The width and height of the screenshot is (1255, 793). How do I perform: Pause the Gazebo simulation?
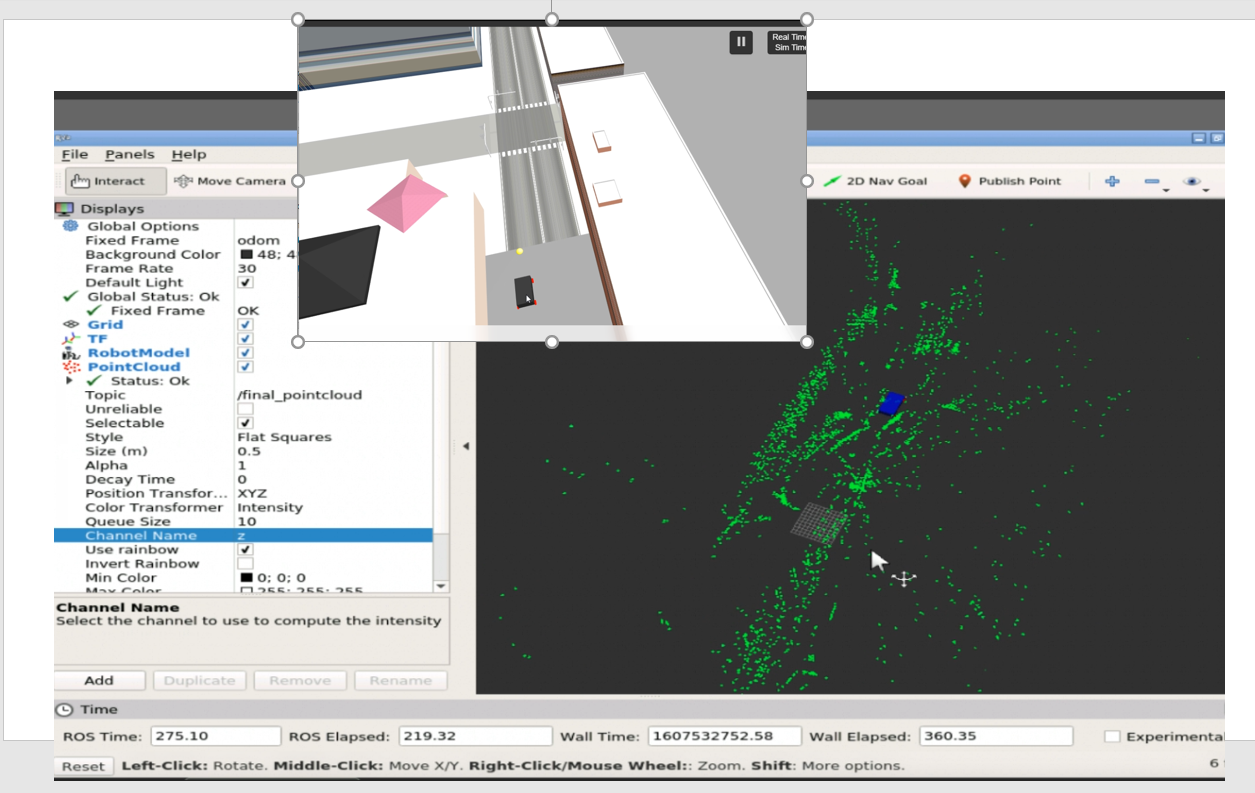click(741, 41)
